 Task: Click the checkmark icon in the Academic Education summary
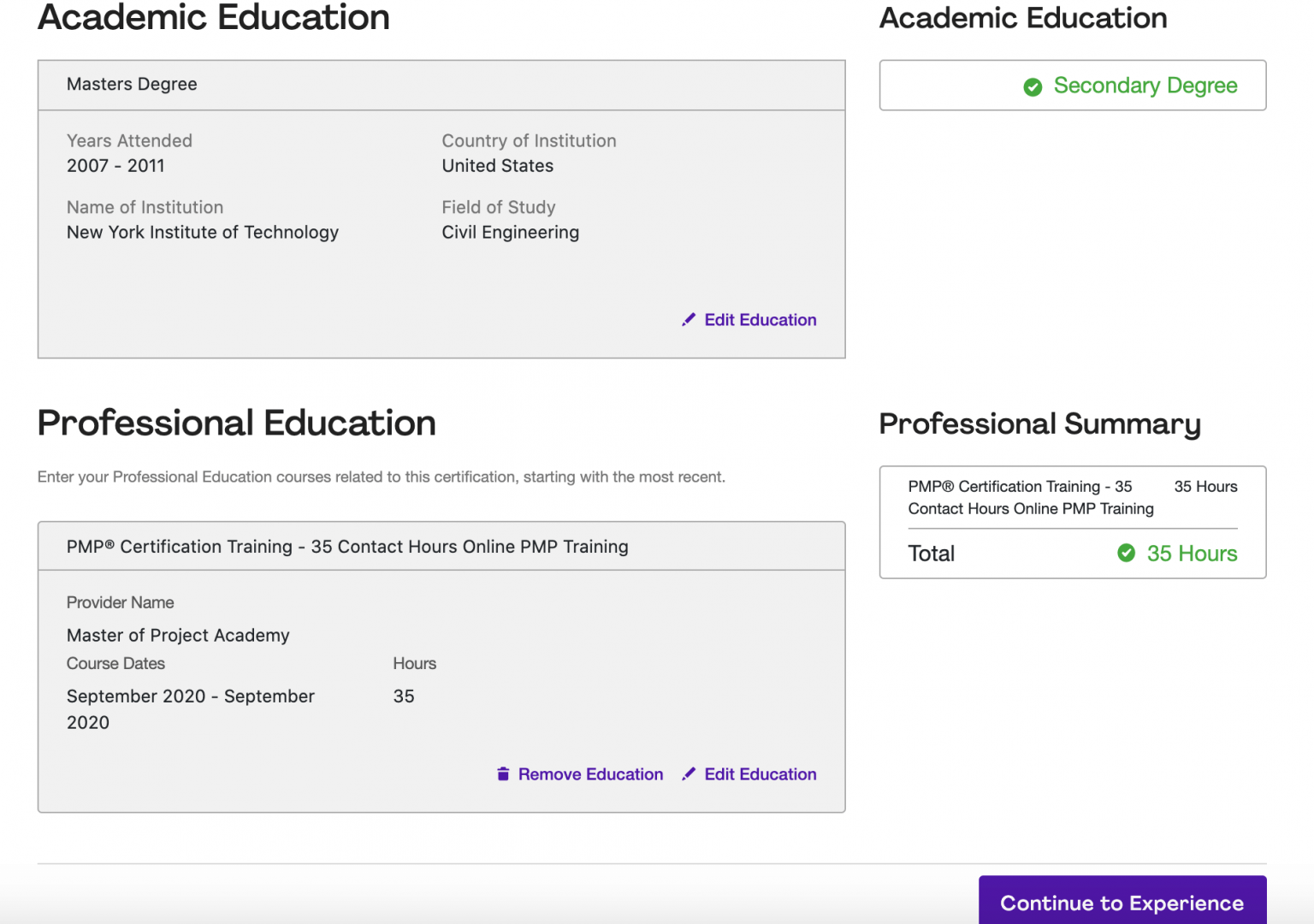1033,86
